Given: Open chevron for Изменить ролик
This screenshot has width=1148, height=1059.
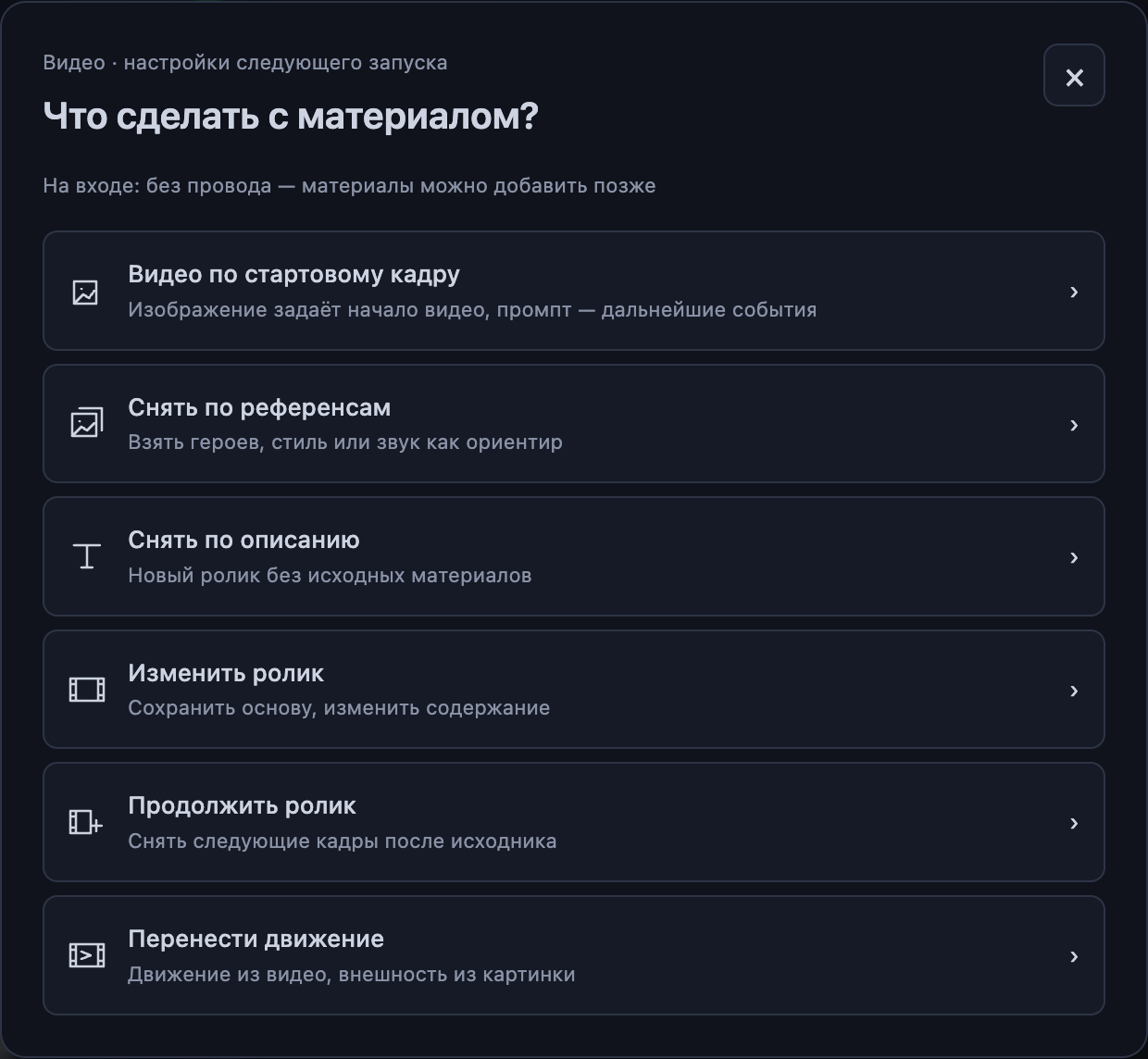Looking at the screenshot, I should 1074,691.
